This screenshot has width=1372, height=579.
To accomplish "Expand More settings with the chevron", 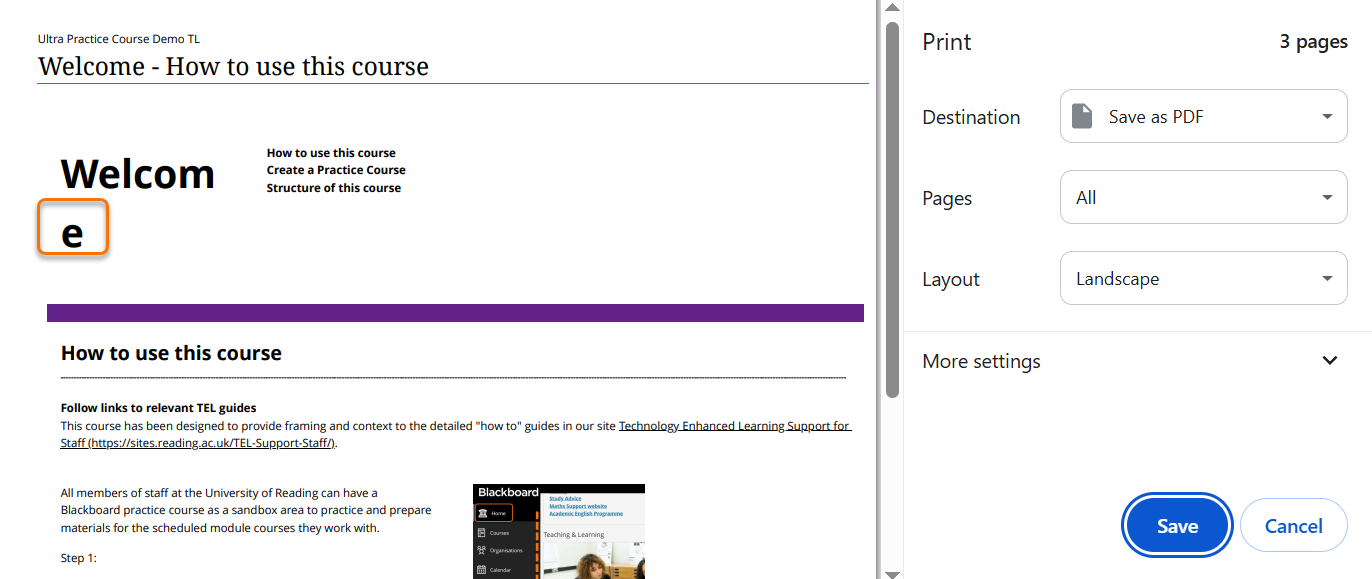I will (x=1329, y=361).
